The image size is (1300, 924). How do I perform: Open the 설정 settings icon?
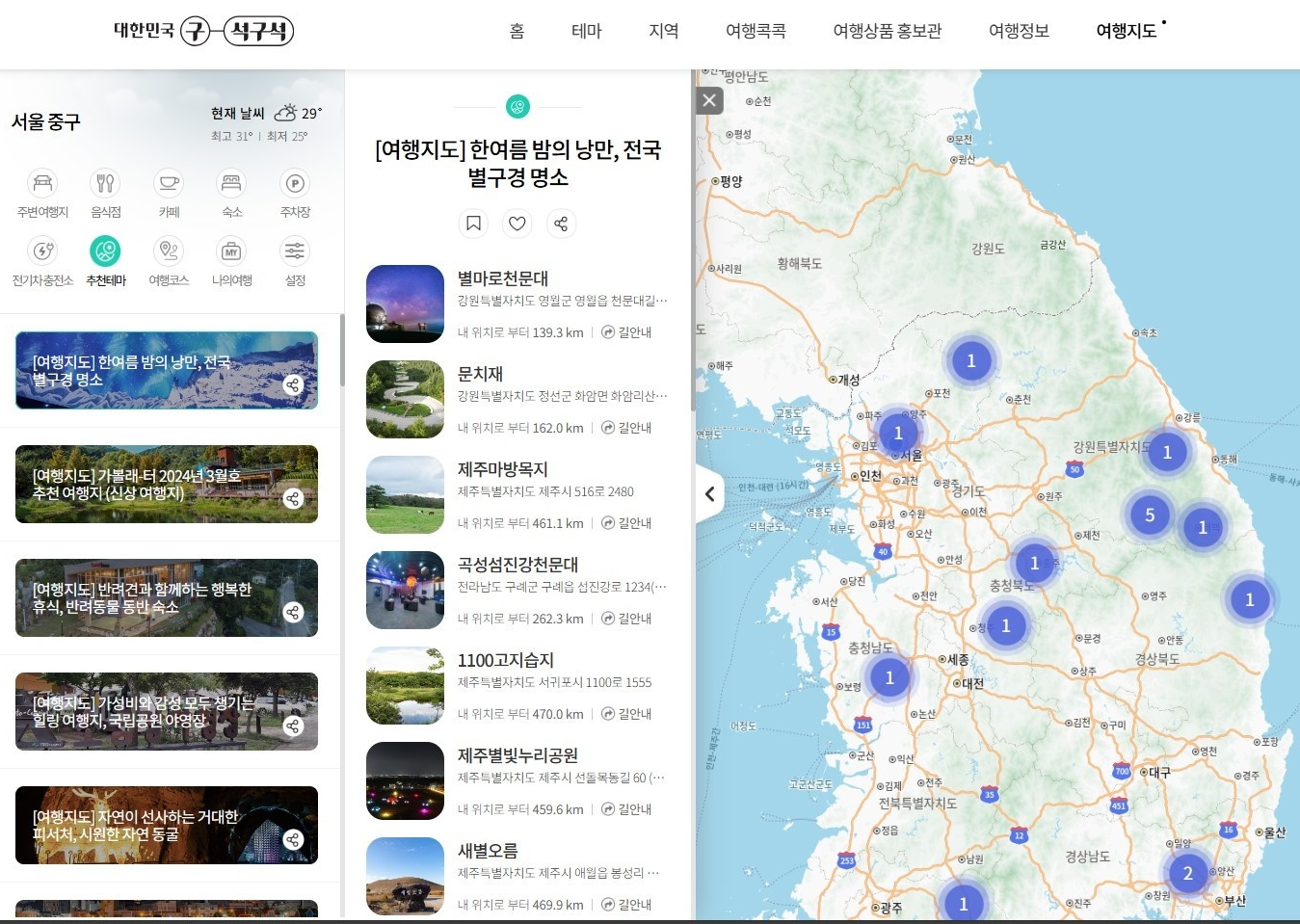295,251
